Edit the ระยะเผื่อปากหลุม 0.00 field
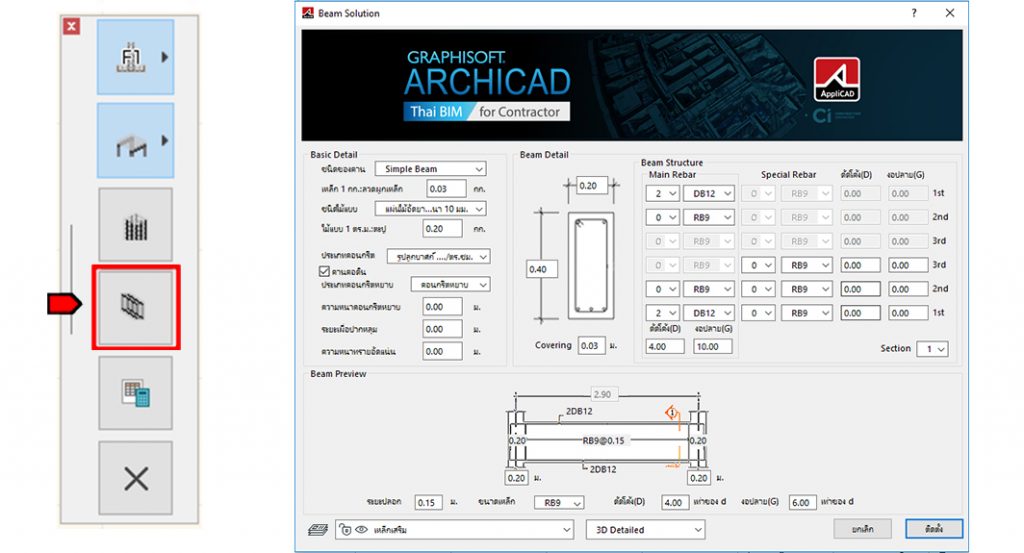1024x553 pixels. [x=443, y=329]
